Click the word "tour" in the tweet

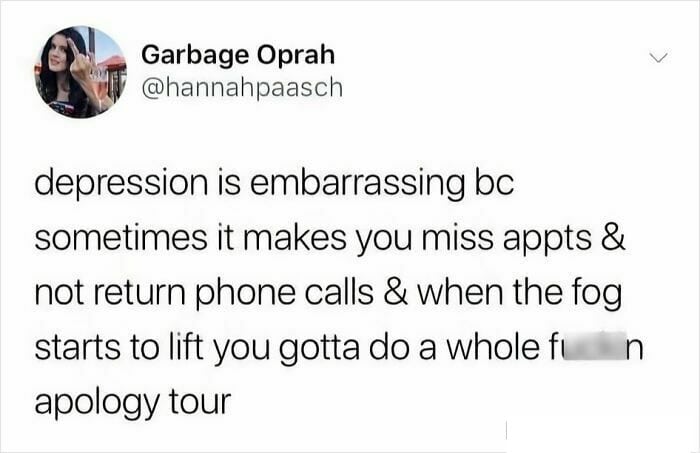[x=200, y=401]
